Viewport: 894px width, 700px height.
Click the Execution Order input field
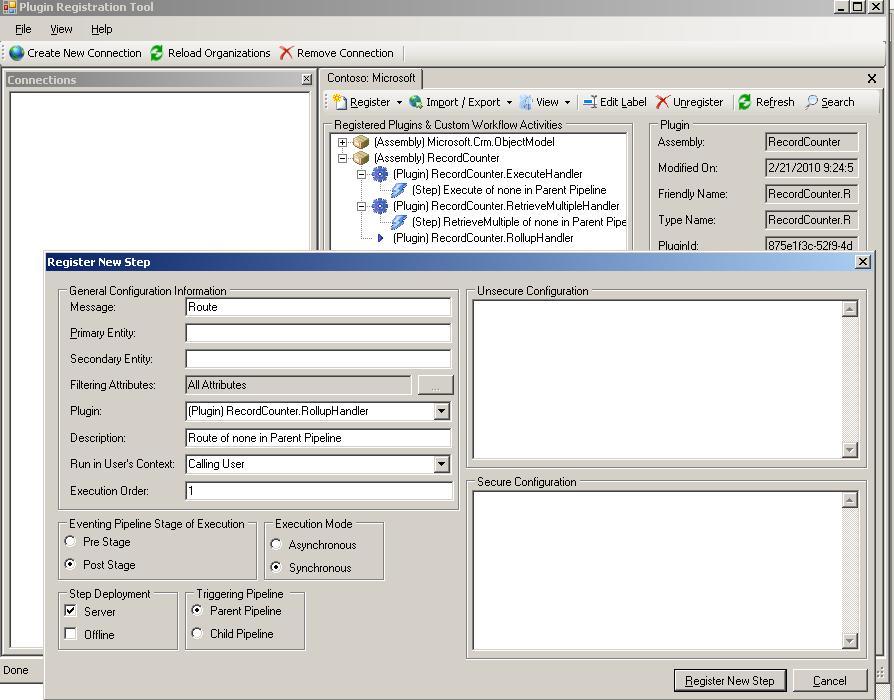pos(319,491)
